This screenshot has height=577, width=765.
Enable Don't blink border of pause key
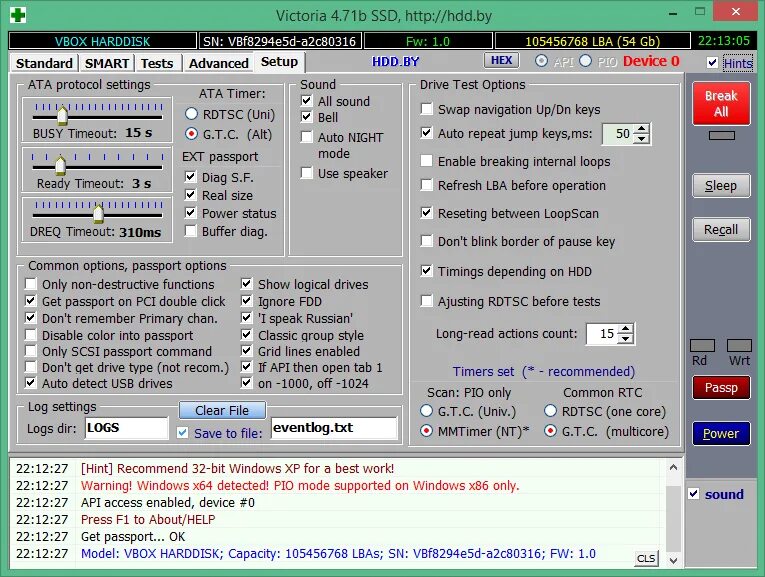coord(426,240)
